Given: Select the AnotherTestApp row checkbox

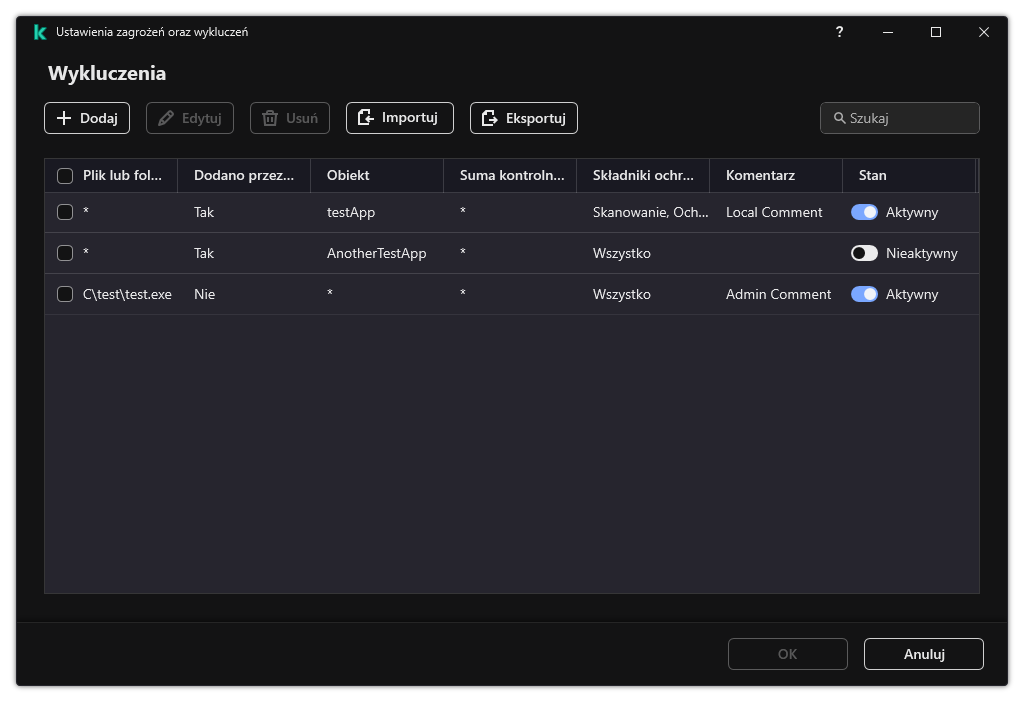Looking at the screenshot, I should 65,253.
